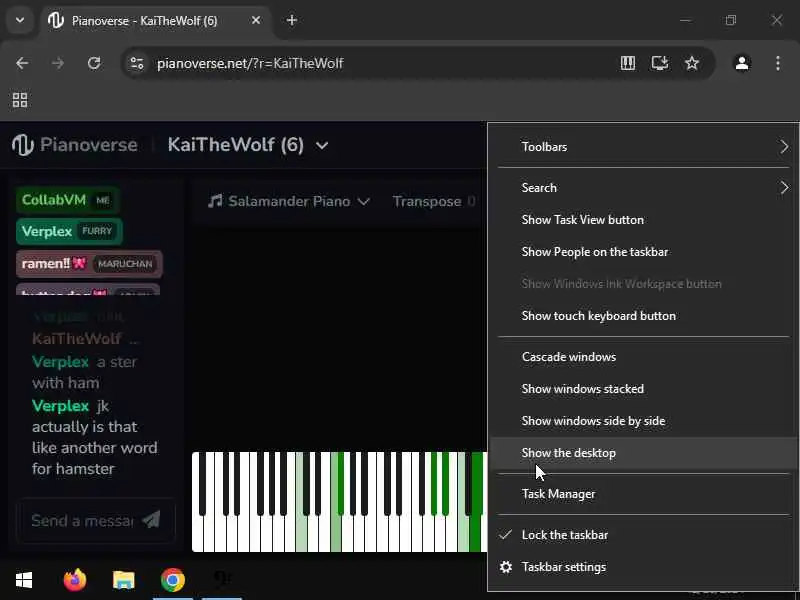The height and width of the screenshot is (600, 800).
Task: Bookmark this page with the star icon
Action: pos(692,63)
